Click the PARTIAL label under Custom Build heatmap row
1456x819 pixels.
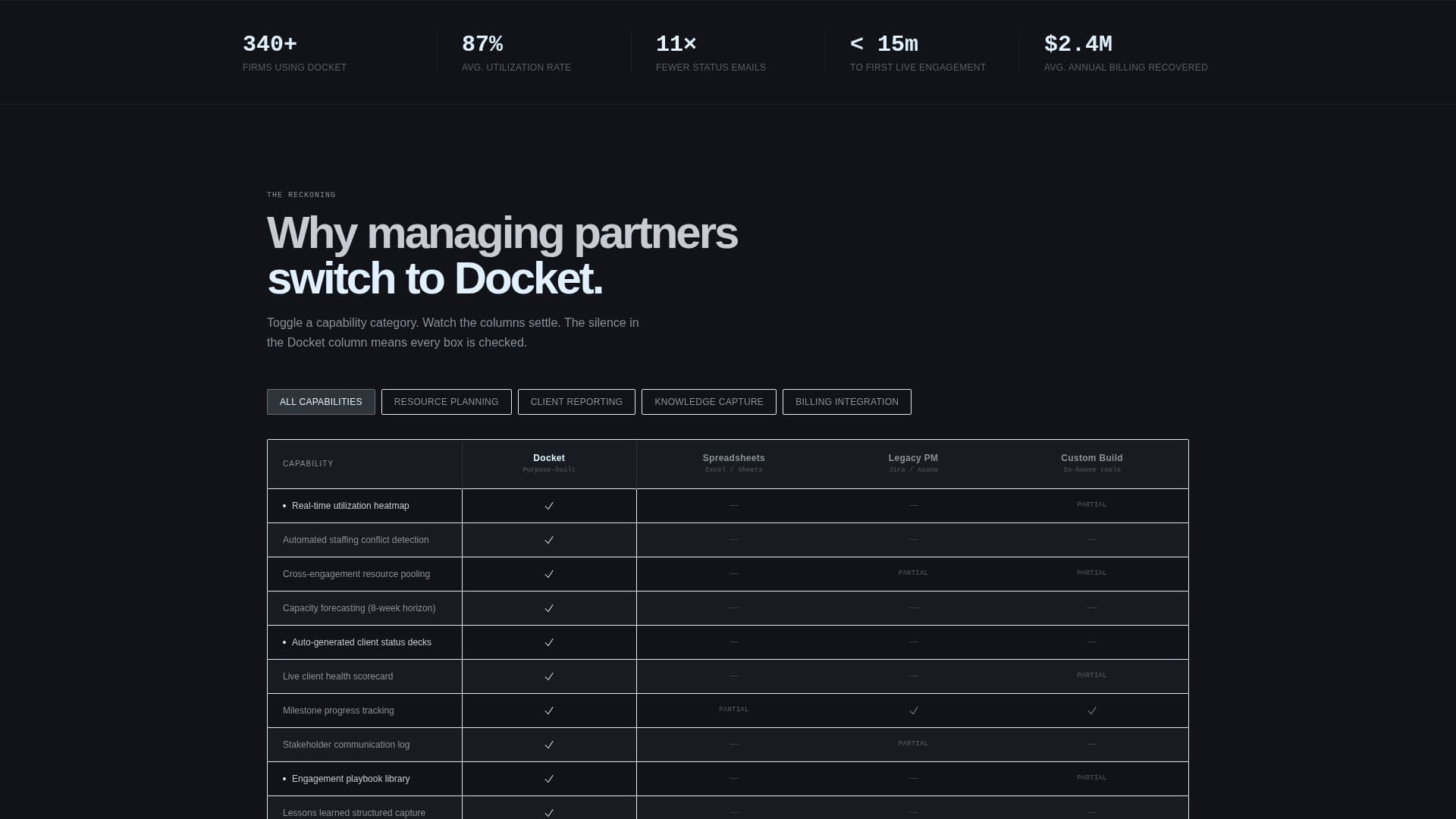[1092, 504]
